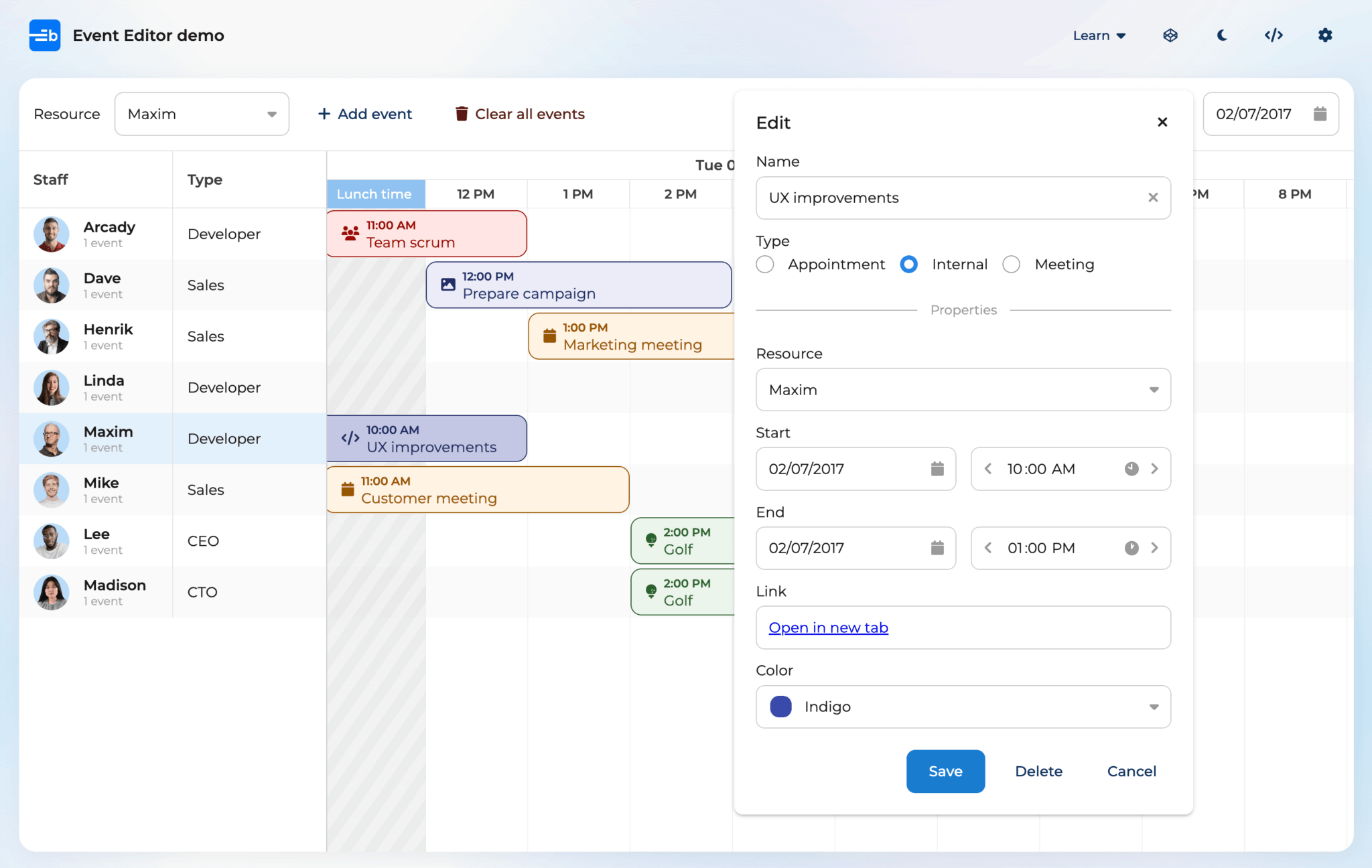Toggle dark mode moon icon
The width and height of the screenshot is (1372, 868).
(1222, 35)
